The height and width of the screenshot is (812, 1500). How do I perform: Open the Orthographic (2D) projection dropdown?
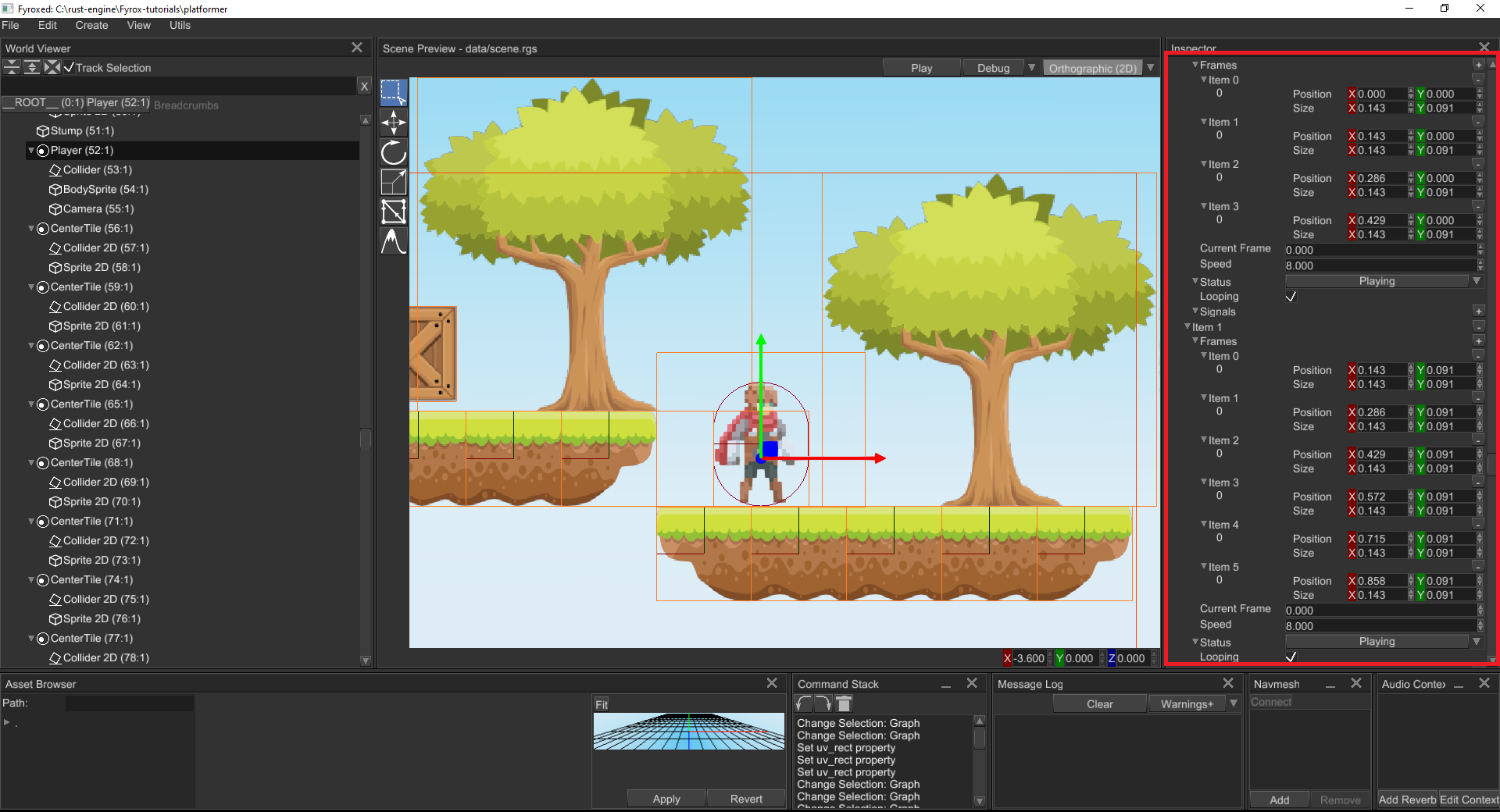click(x=1150, y=68)
